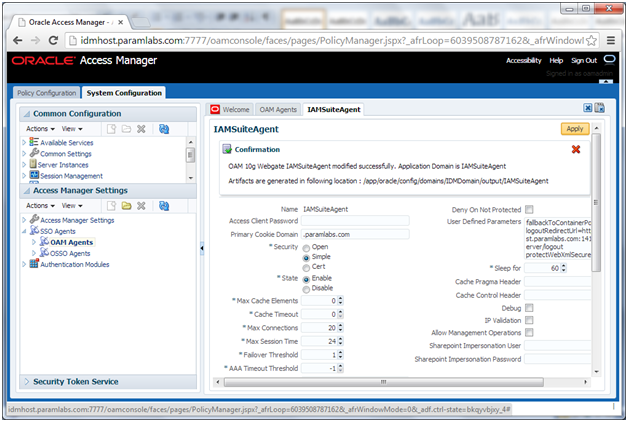Click the Available Services icon

34,142
